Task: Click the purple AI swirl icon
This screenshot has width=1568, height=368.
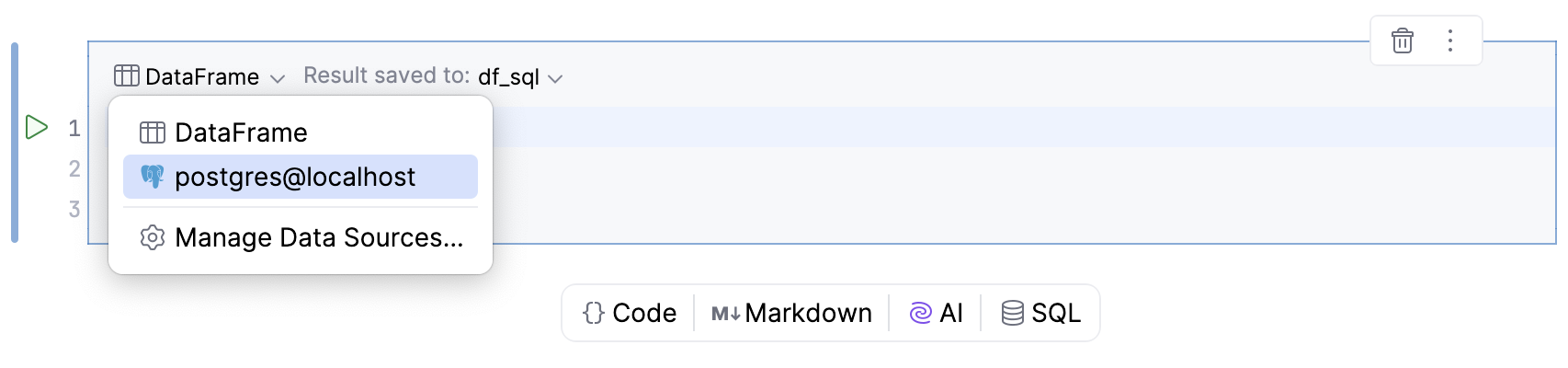Action: 920,313
